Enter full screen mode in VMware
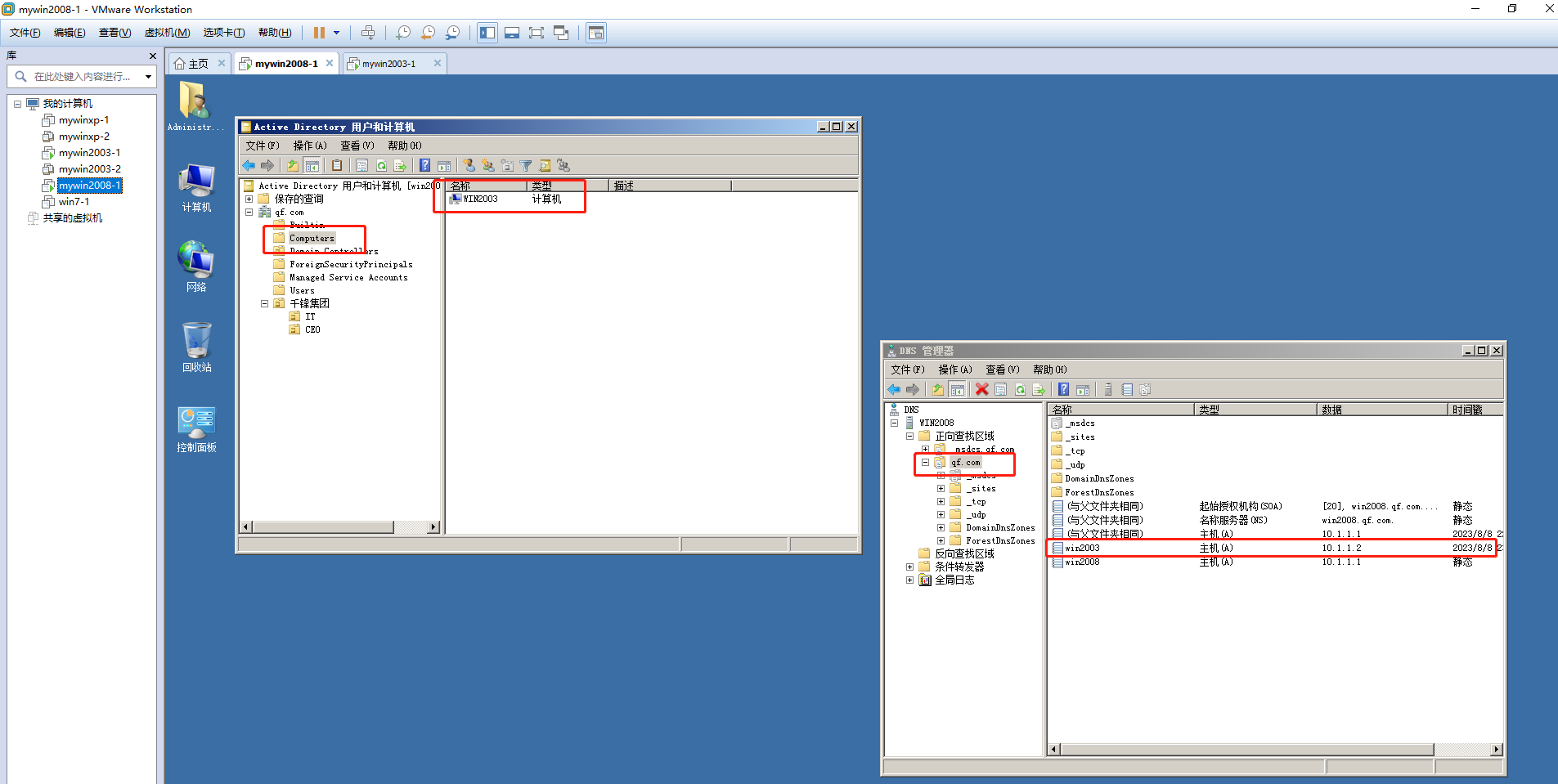The width and height of the screenshot is (1558, 784). coord(537,33)
